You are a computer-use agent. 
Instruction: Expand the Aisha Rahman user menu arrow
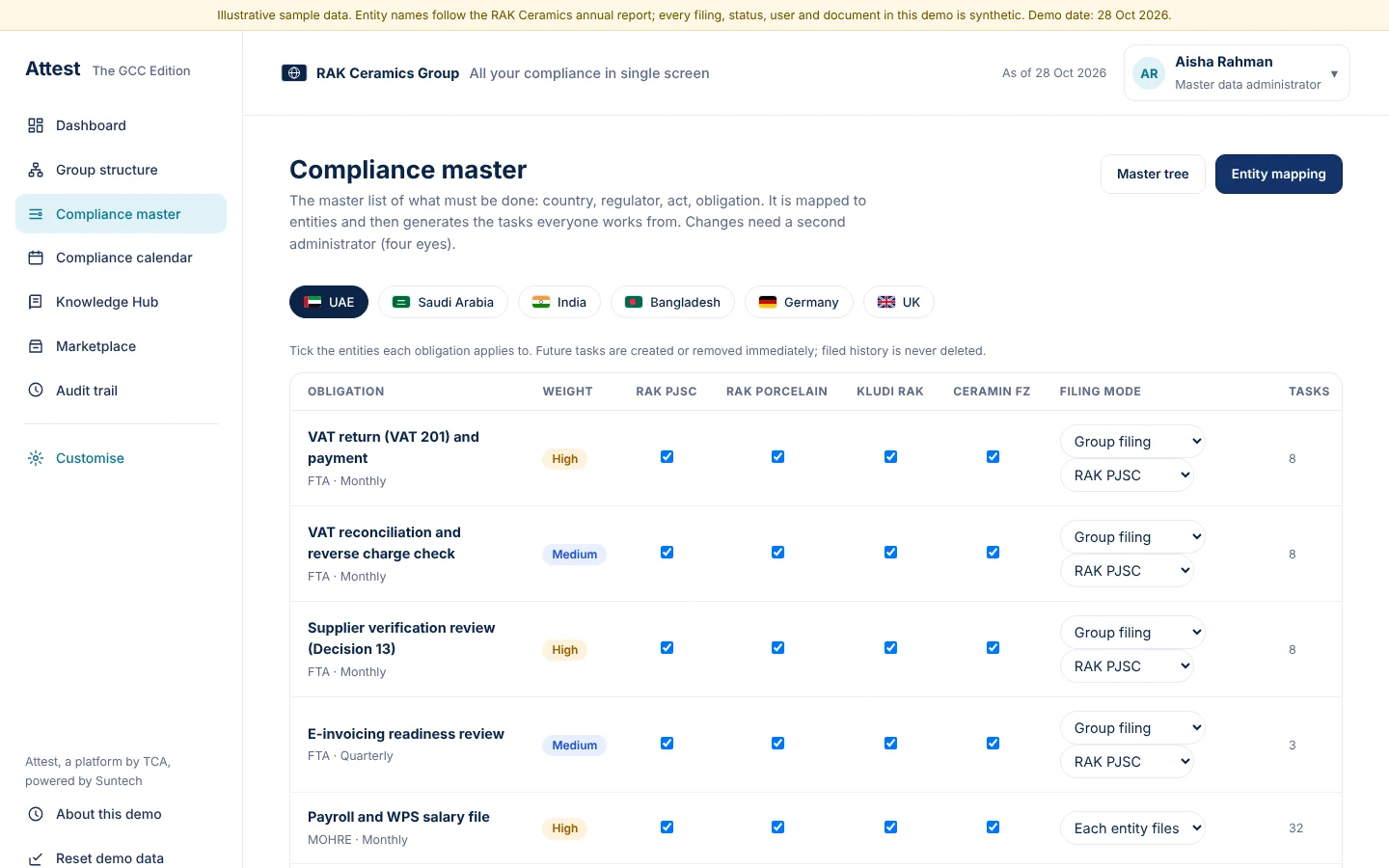click(1334, 74)
